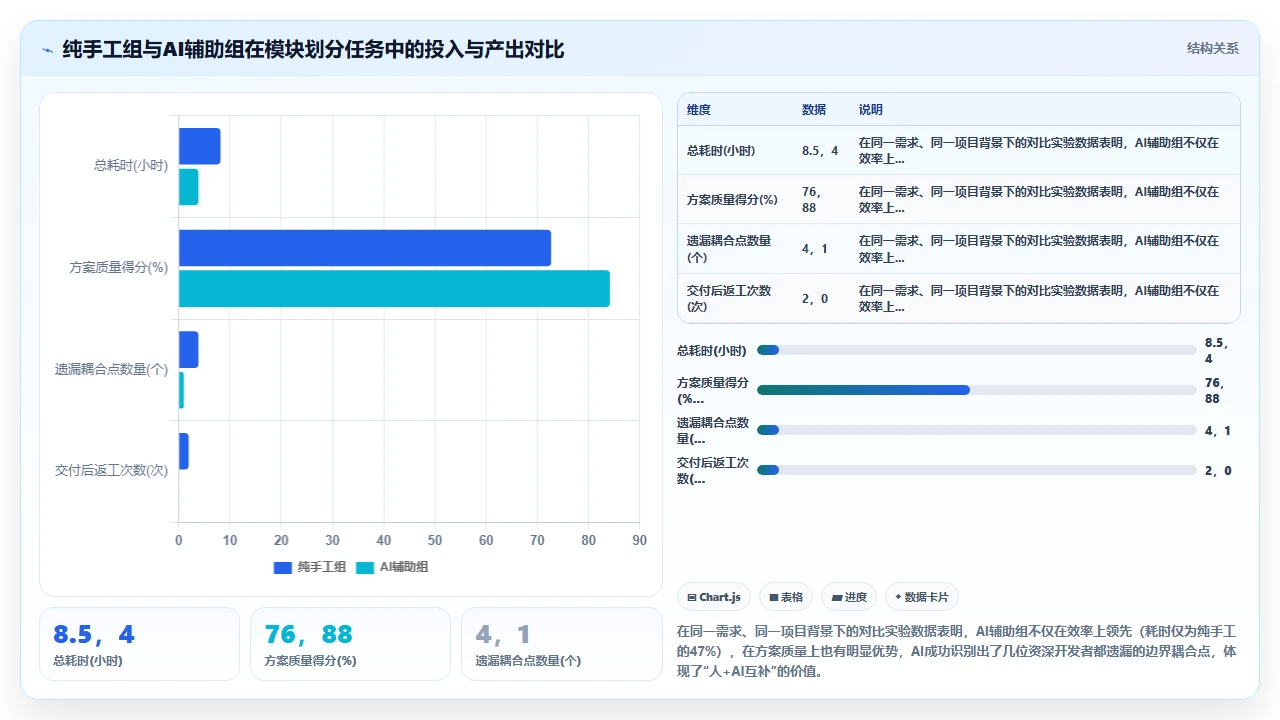Click the cyan AI辅助组 legend swatch
Screen dimensions: 1280x720
point(366,568)
